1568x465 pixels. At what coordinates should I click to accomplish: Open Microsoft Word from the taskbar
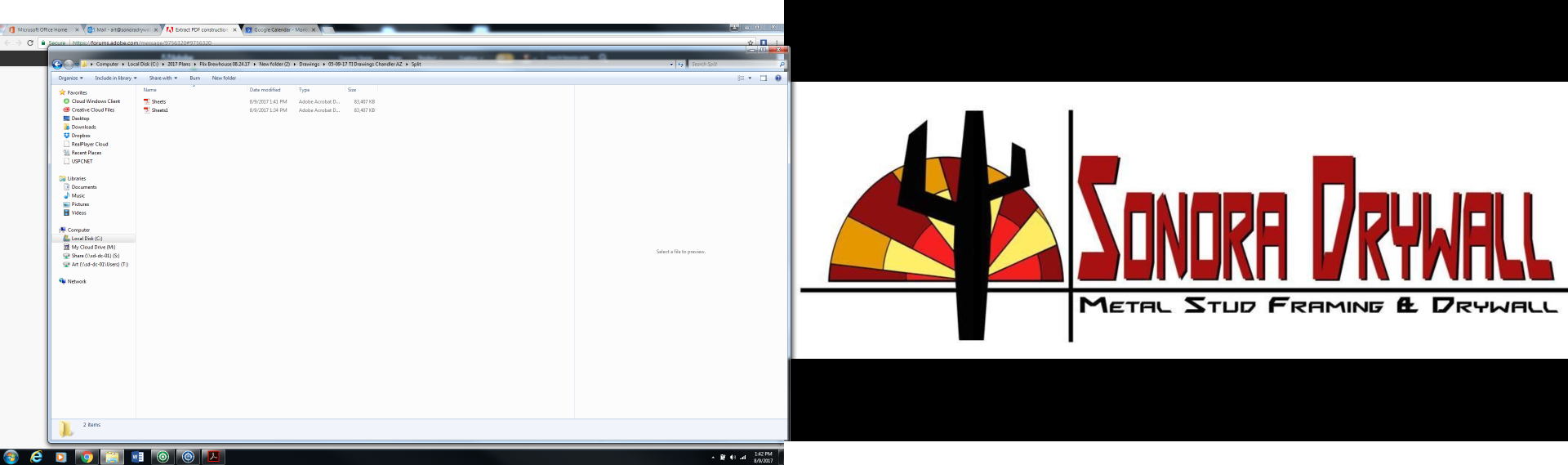[x=137, y=457]
